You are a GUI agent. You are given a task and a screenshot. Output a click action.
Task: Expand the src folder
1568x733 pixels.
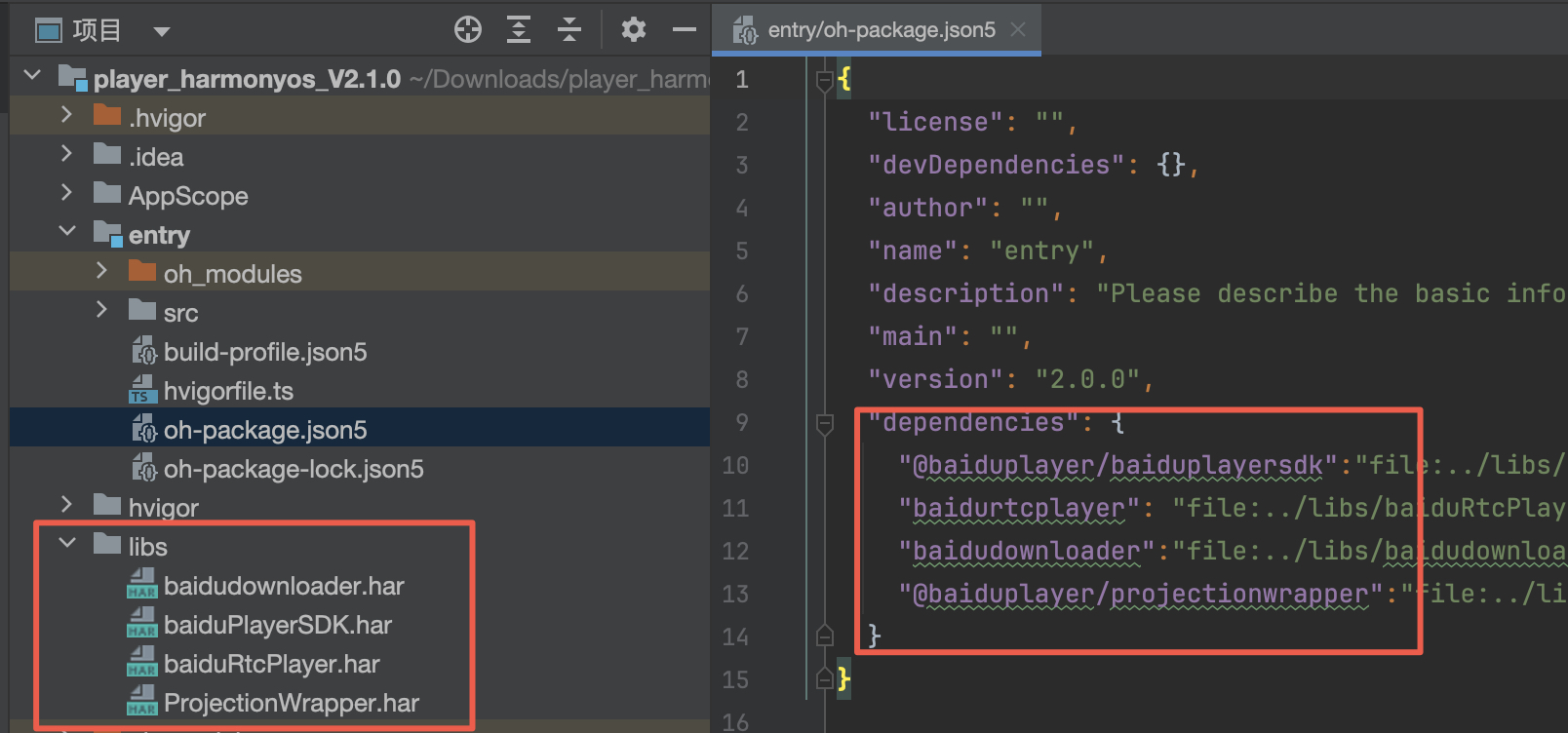(101, 309)
